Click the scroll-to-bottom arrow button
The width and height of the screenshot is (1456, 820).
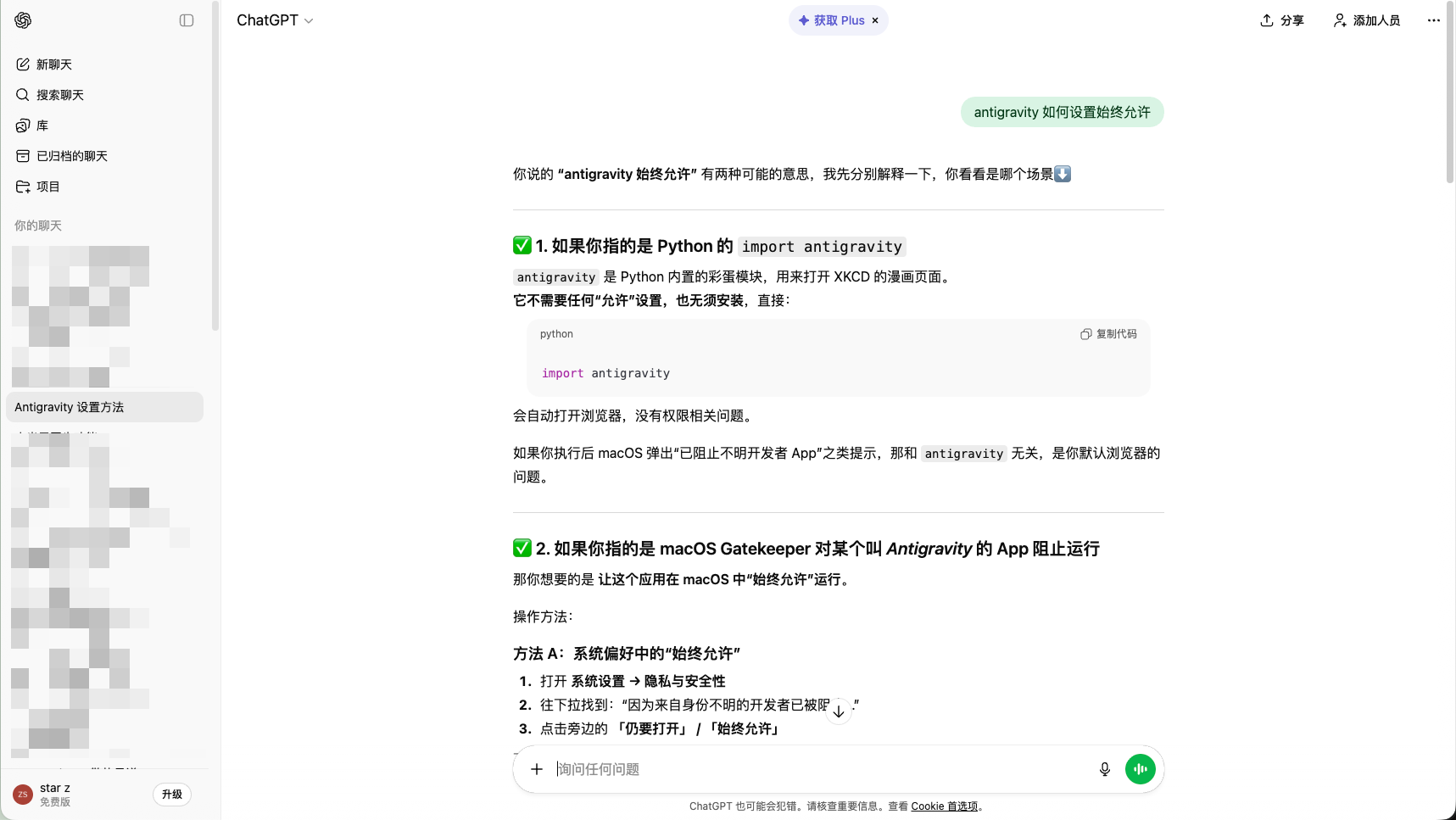pyautogui.click(x=838, y=711)
